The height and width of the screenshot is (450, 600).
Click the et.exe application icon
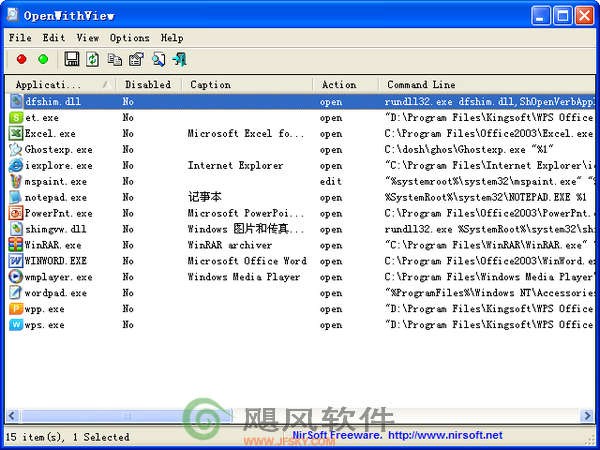(16, 117)
